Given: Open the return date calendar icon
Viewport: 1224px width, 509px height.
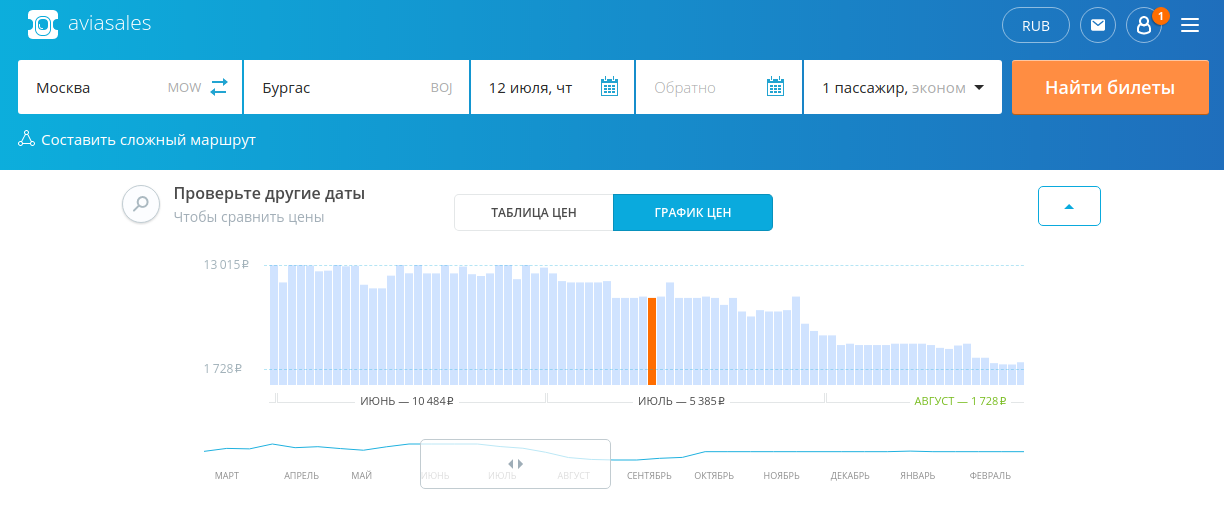Looking at the screenshot, I should point(775,87).
